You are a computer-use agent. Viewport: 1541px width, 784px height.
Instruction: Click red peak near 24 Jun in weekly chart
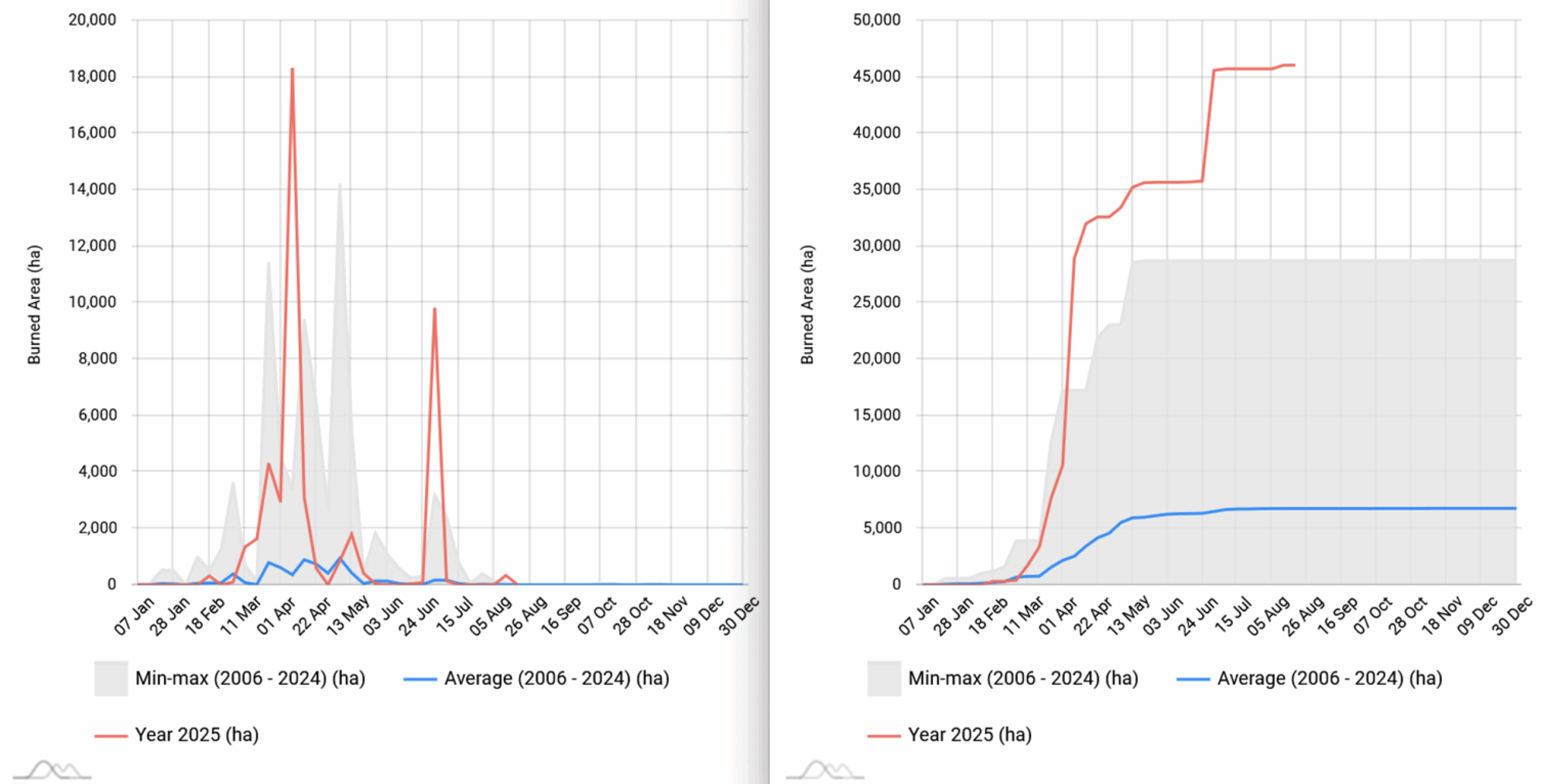[x=434, y=310]
